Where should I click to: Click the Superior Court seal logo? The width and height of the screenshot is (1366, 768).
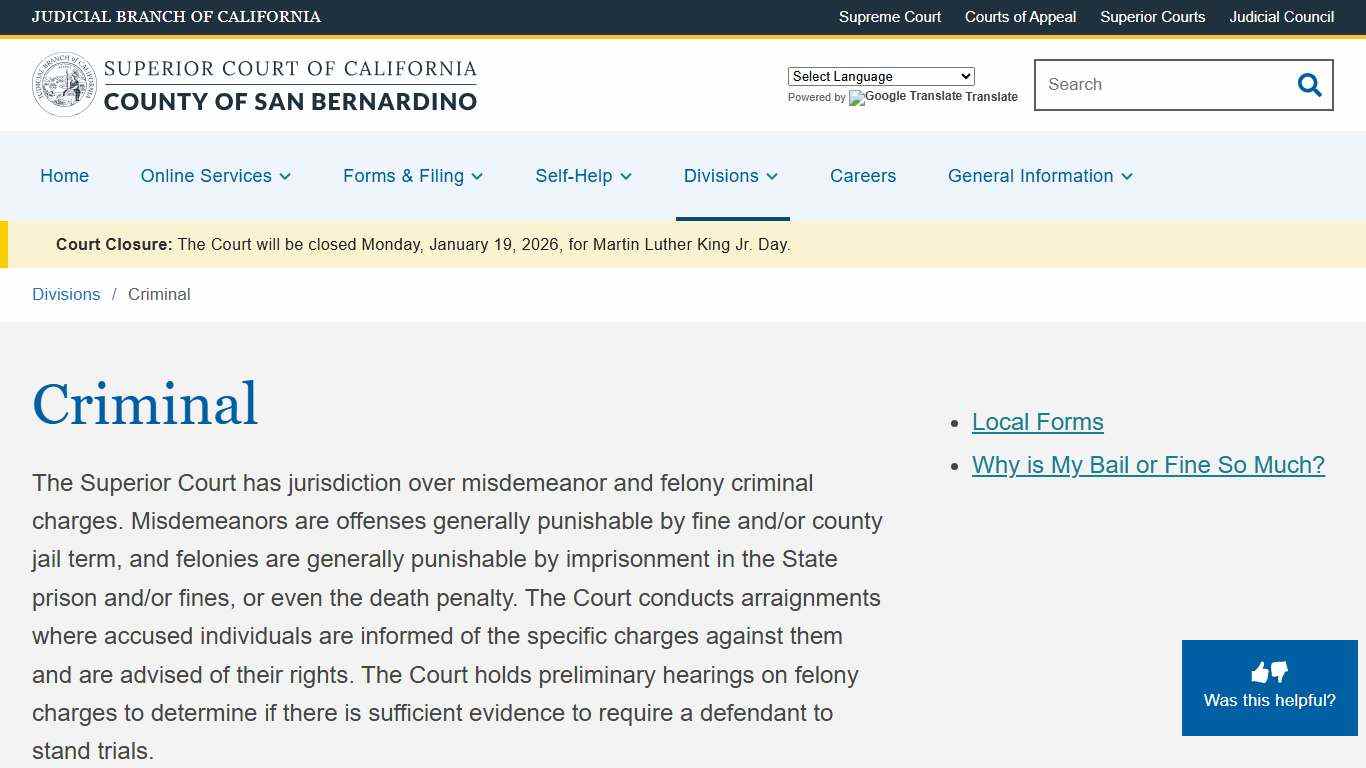tap(63, 85)
